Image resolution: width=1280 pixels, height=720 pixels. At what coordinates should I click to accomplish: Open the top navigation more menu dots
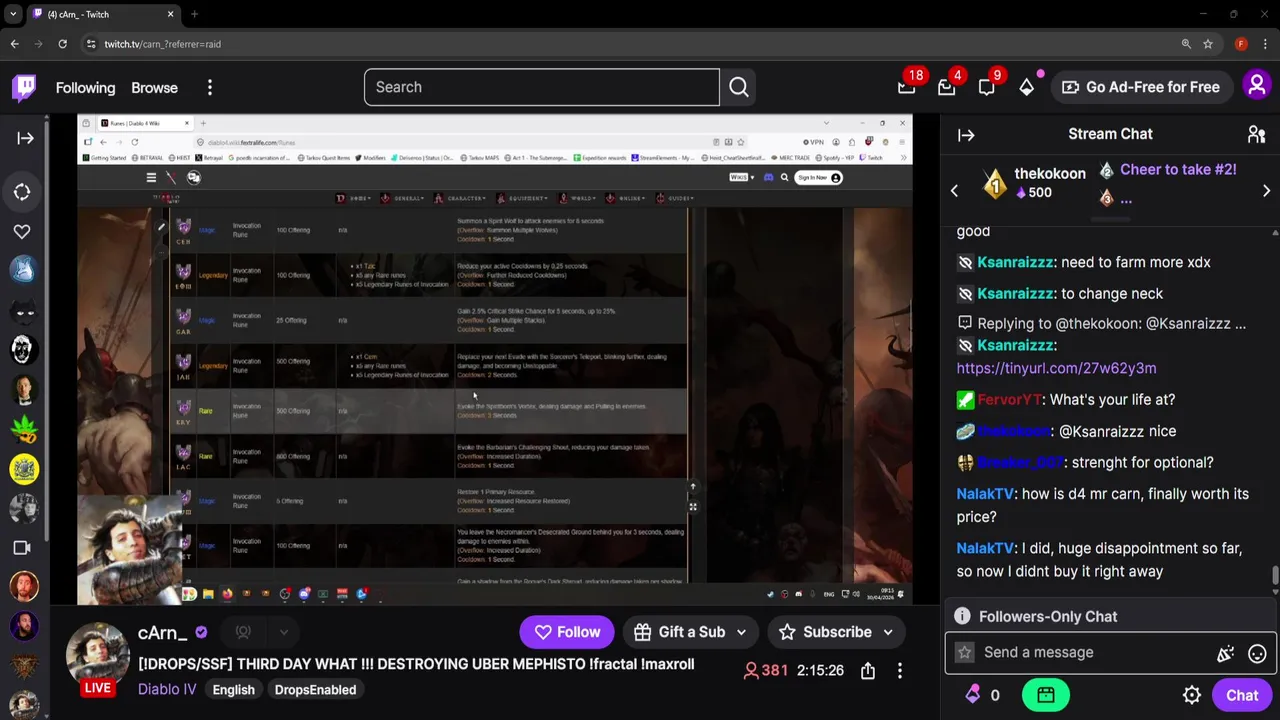[x=210, y=88]
